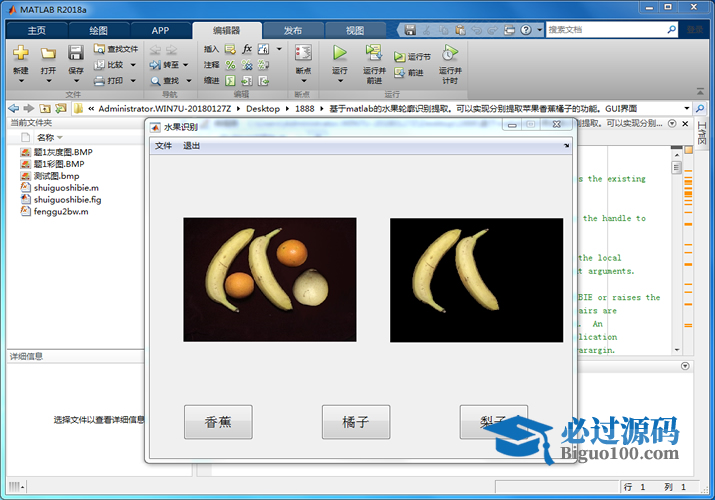715x500 pixels.
Task: Click the 断点 (Breakpoints) icon
Action: 303,53
